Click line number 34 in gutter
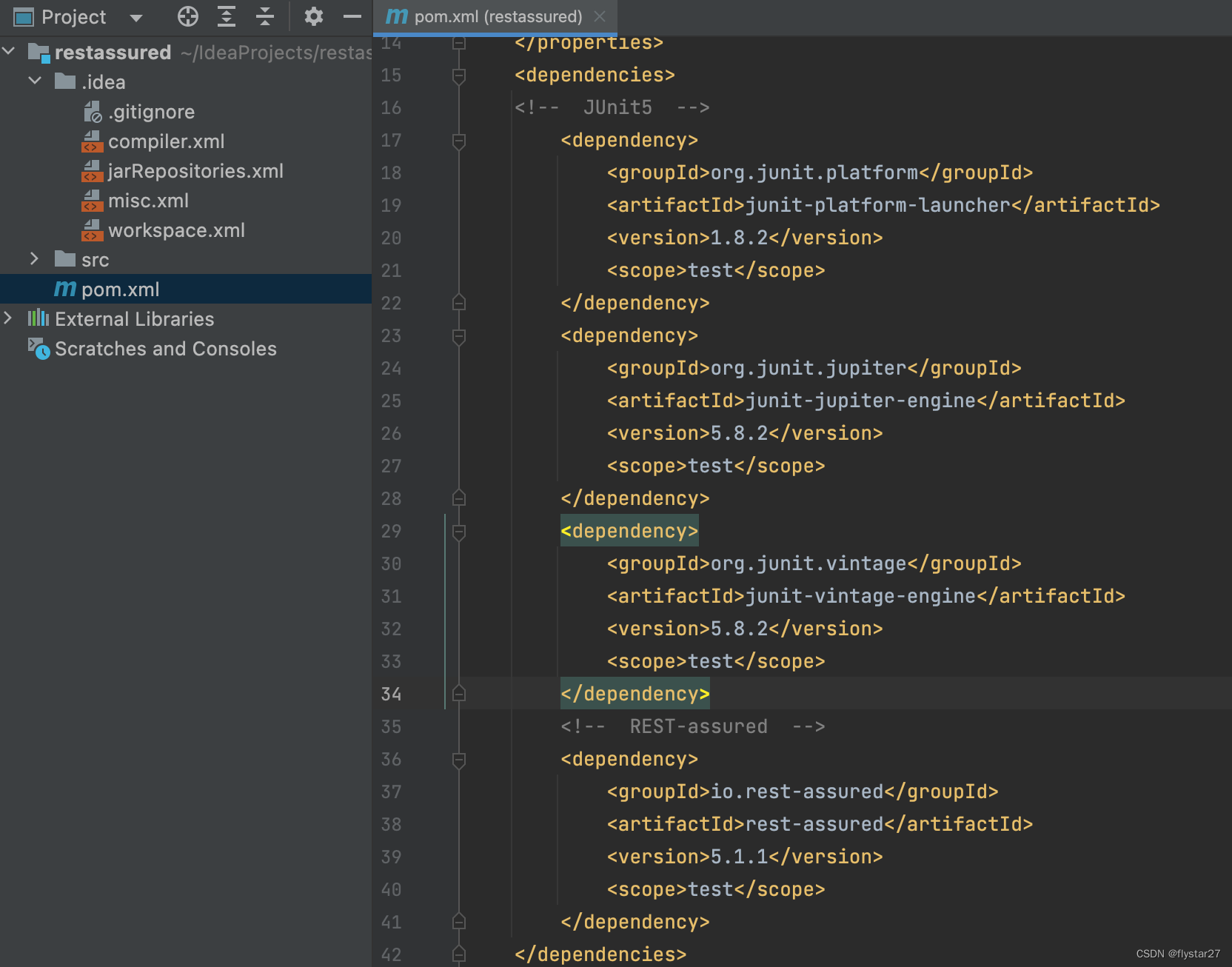Screen dimensions: 1232x967 click(x=391, y=694)
